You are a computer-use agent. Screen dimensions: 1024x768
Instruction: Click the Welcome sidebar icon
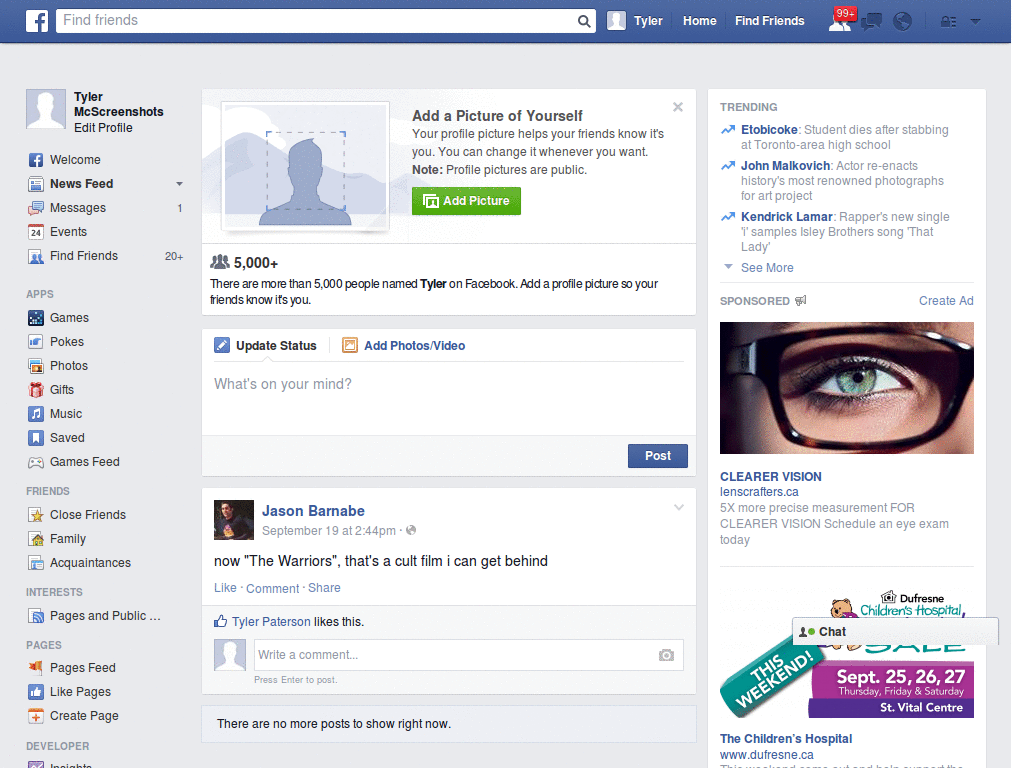pos(36,160)
